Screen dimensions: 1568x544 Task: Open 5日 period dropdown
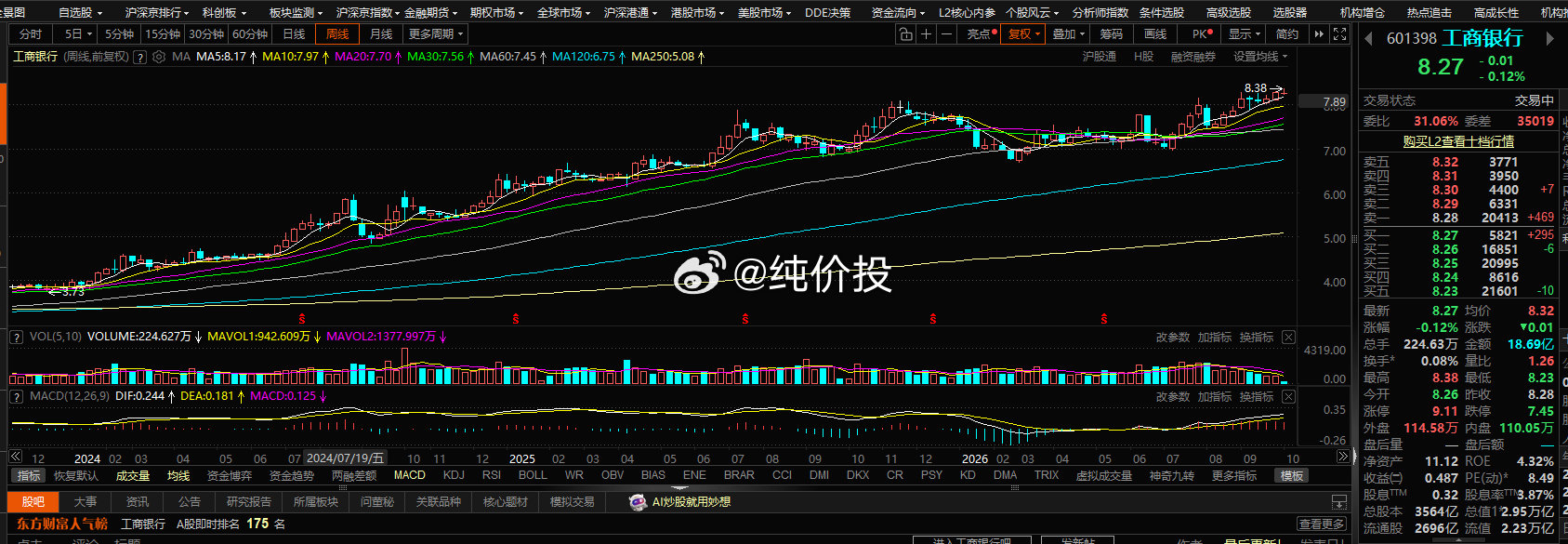[x=77, y=34]
